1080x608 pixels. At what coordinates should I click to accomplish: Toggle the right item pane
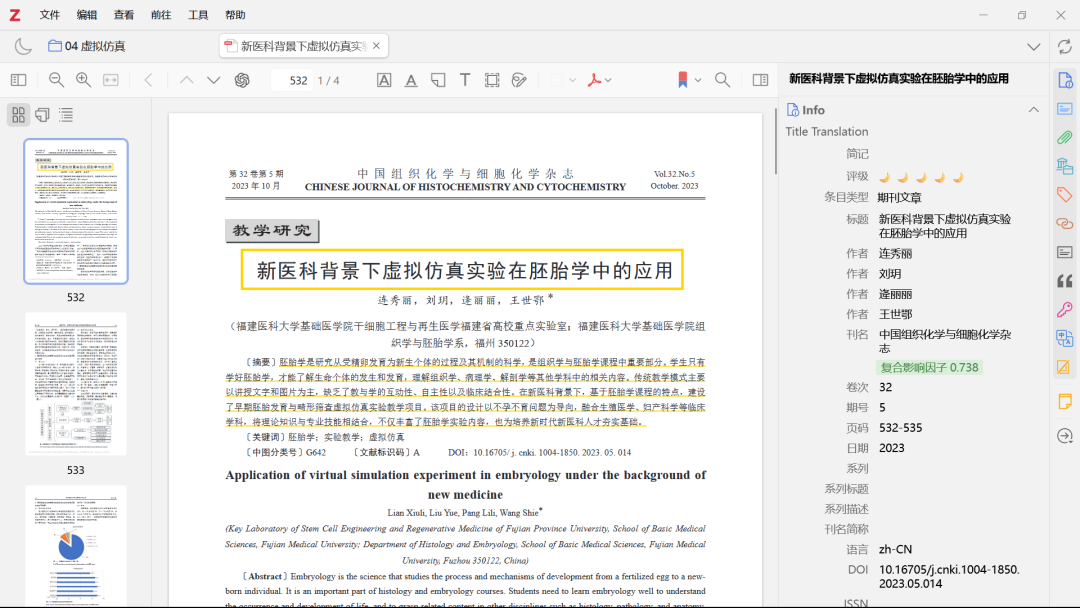[760, 80]
